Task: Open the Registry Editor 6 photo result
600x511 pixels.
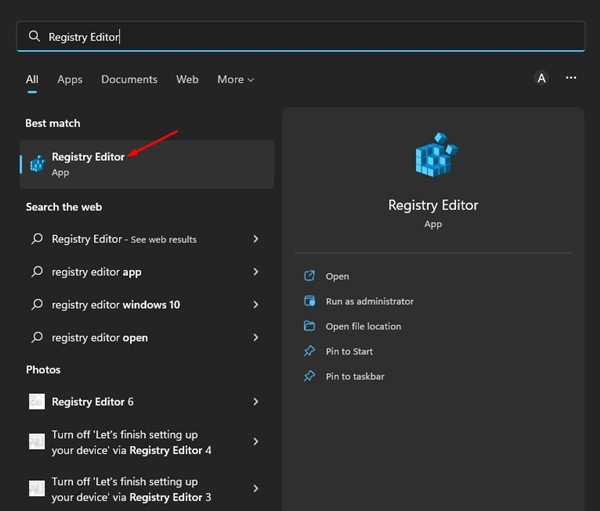Action: pos(92,402)
